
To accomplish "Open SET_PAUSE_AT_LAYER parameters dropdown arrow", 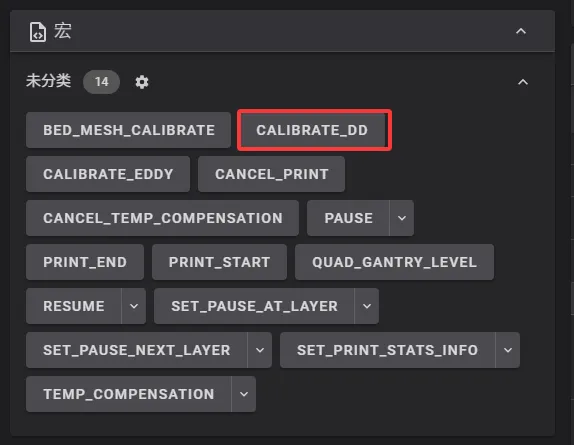I will (367, 306).
